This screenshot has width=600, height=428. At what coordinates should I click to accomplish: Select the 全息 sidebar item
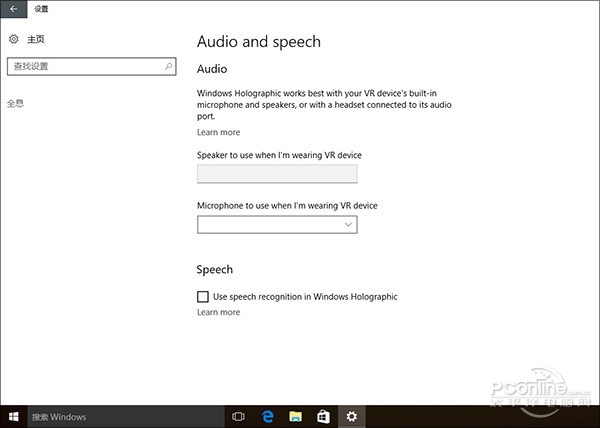(15, 103)
